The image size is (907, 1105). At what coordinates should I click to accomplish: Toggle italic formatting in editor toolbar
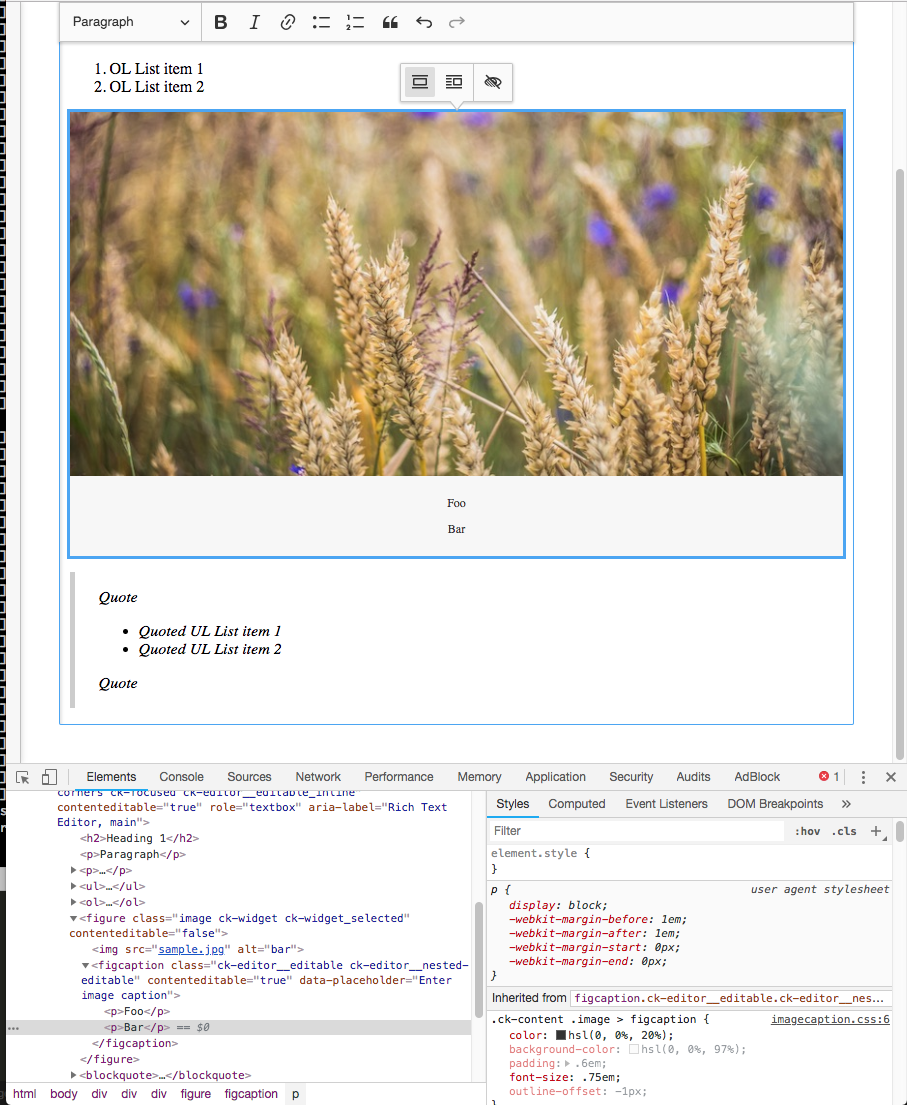(254, 23)
